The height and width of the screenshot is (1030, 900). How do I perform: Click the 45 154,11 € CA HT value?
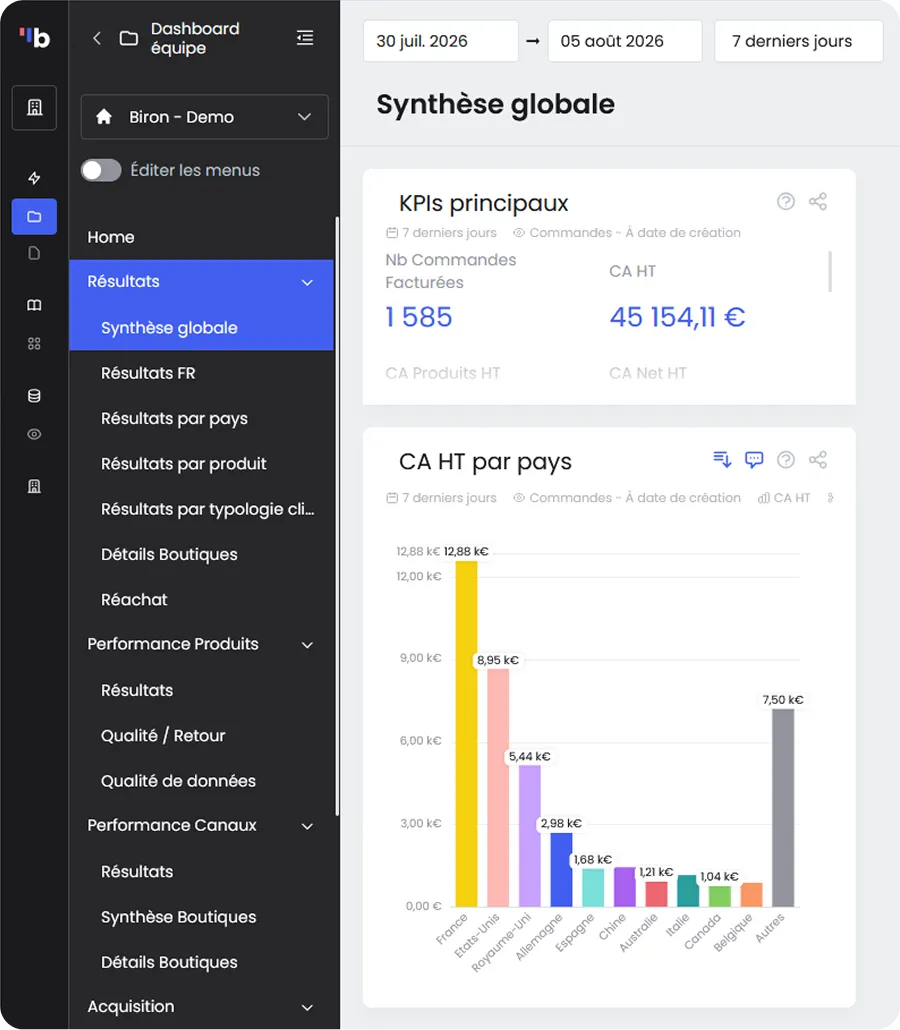(x=677, y=317)
